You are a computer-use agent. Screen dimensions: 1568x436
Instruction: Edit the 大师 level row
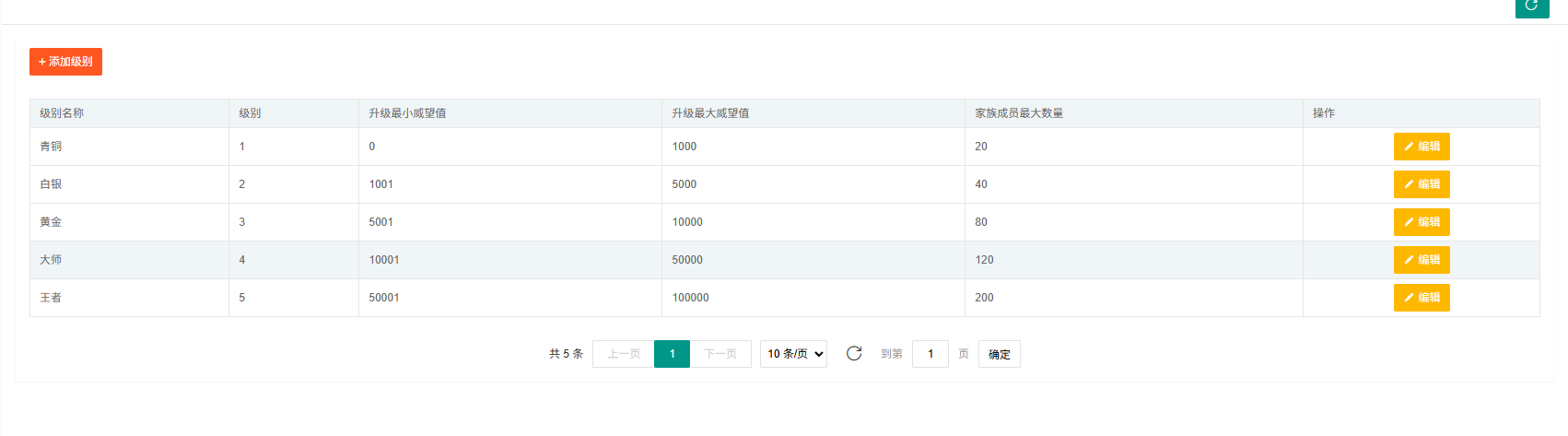pyautogui.click(x=1421, y=260)
